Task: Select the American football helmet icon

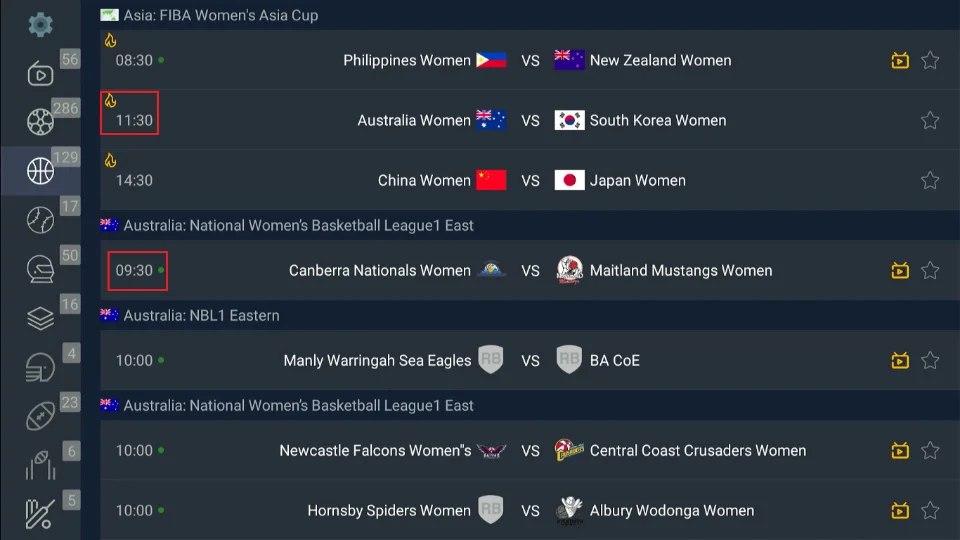Action: (40, 367)
